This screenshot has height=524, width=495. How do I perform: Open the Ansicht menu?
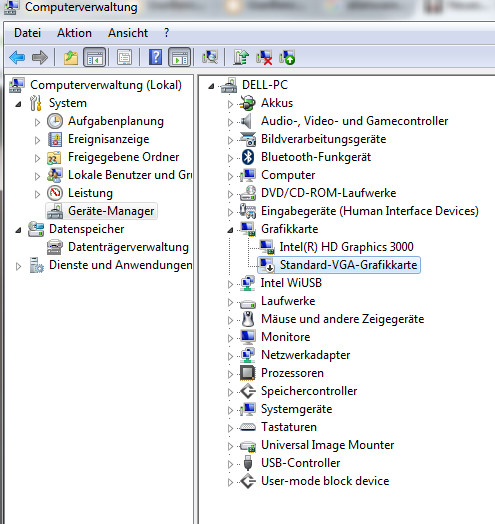coord(128,33)
